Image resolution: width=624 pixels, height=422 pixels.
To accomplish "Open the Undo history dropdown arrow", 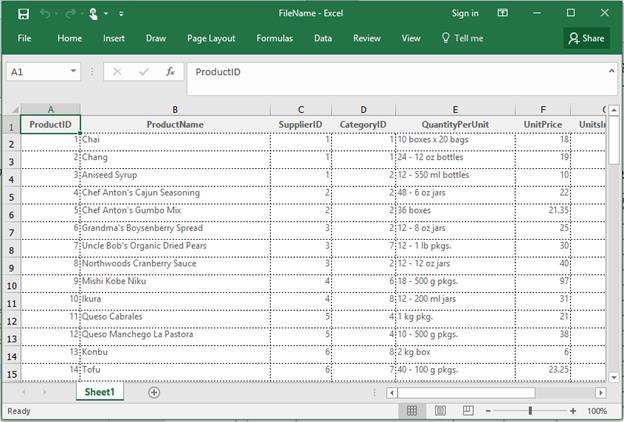I will 56,14.
